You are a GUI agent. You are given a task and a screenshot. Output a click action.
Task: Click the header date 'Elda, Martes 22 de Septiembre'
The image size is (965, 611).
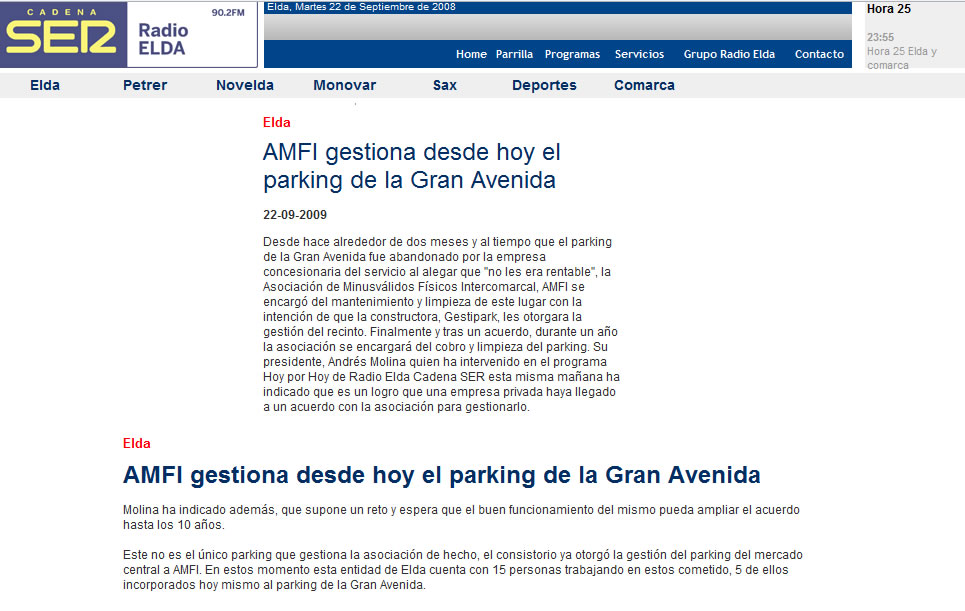[x=361, y=7]
